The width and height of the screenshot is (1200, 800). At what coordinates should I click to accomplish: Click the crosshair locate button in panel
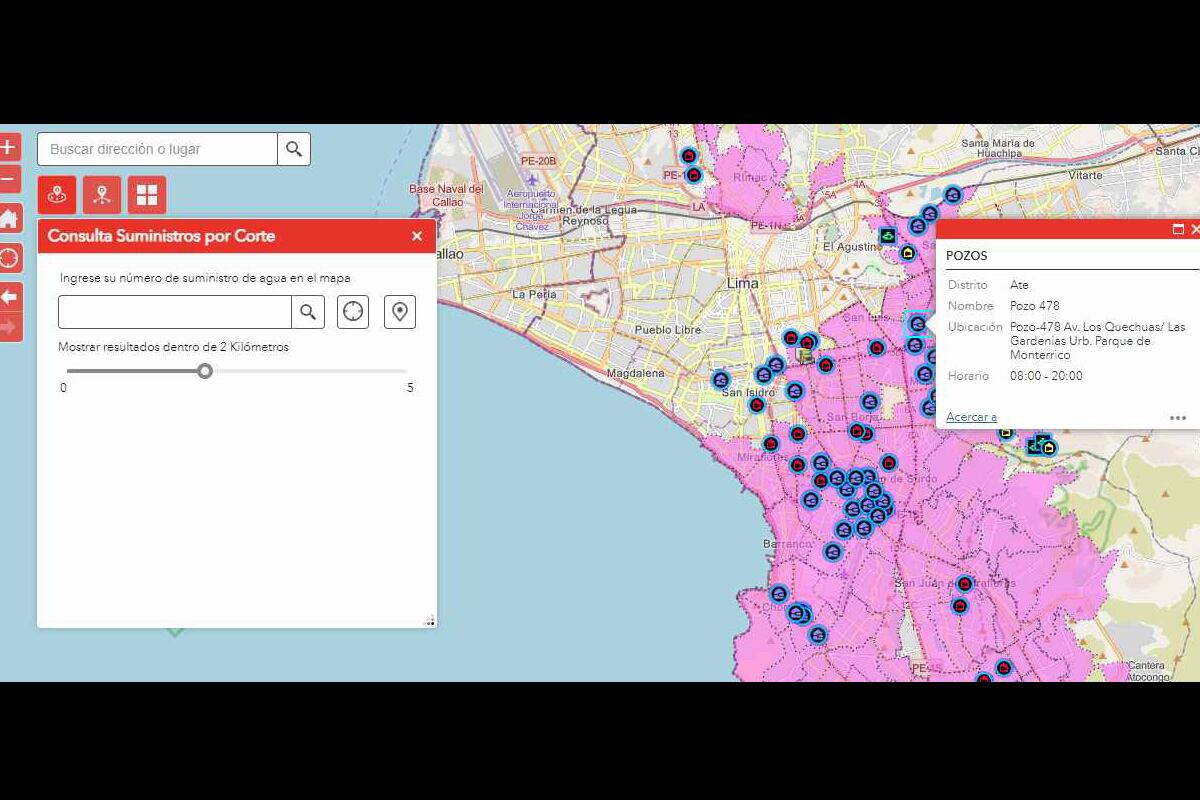point(353,312)
